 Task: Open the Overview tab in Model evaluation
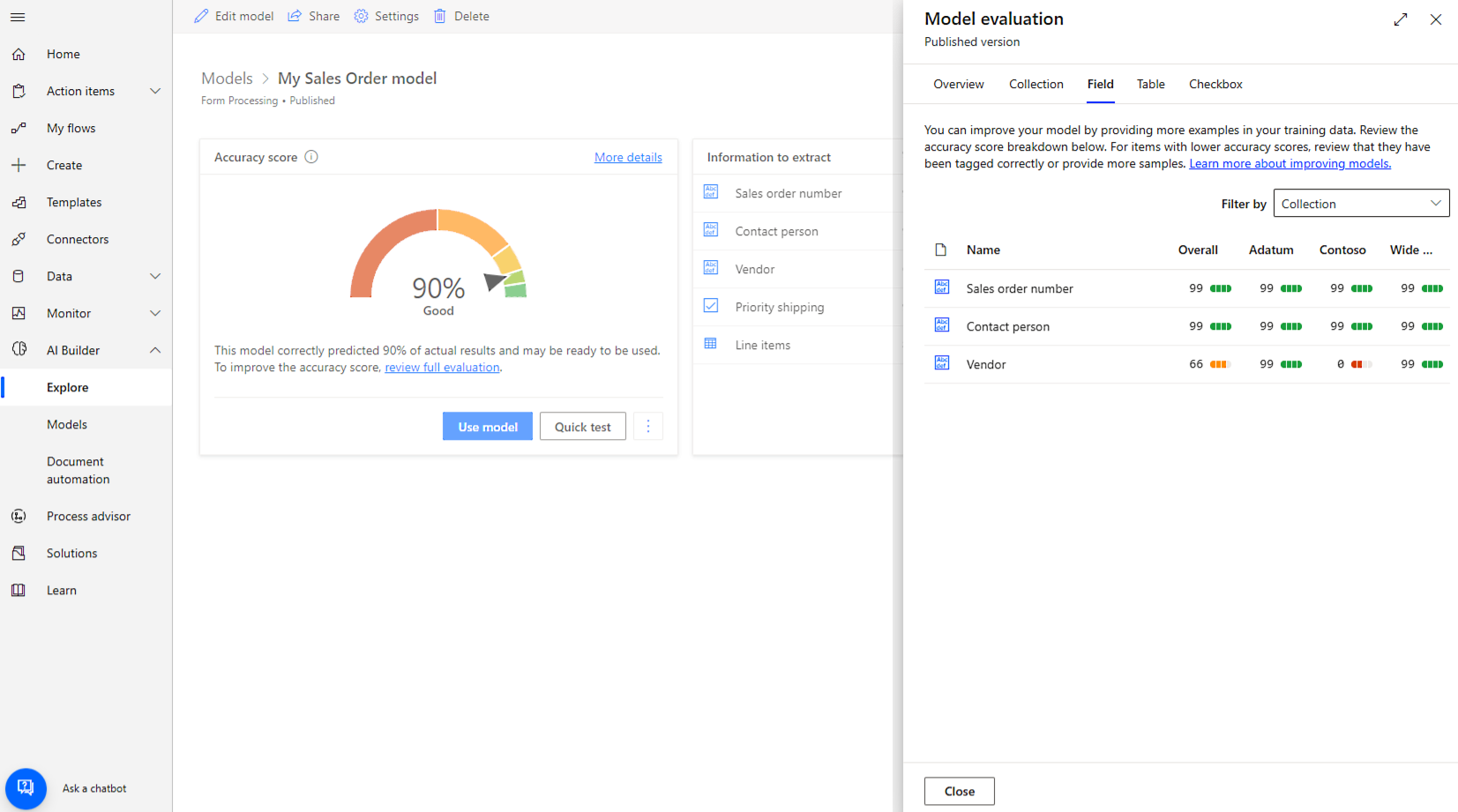[x=959, y=84]
